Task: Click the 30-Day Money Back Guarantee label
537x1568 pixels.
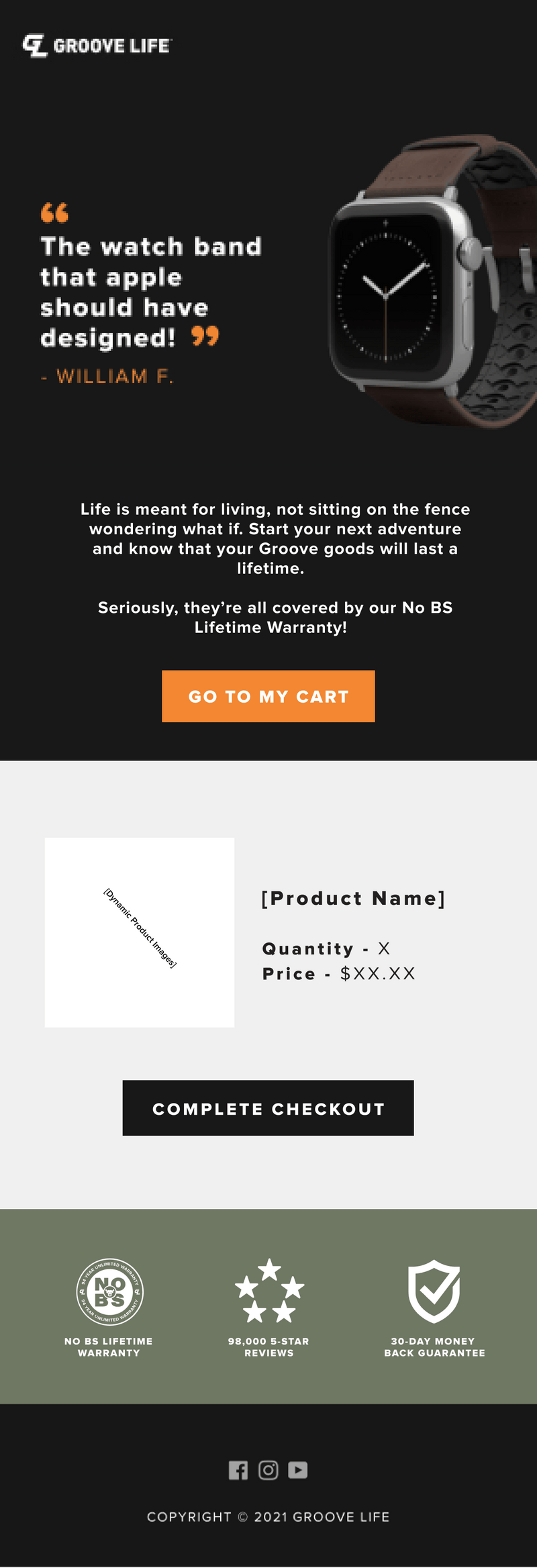Action: tap(434, 1346)
